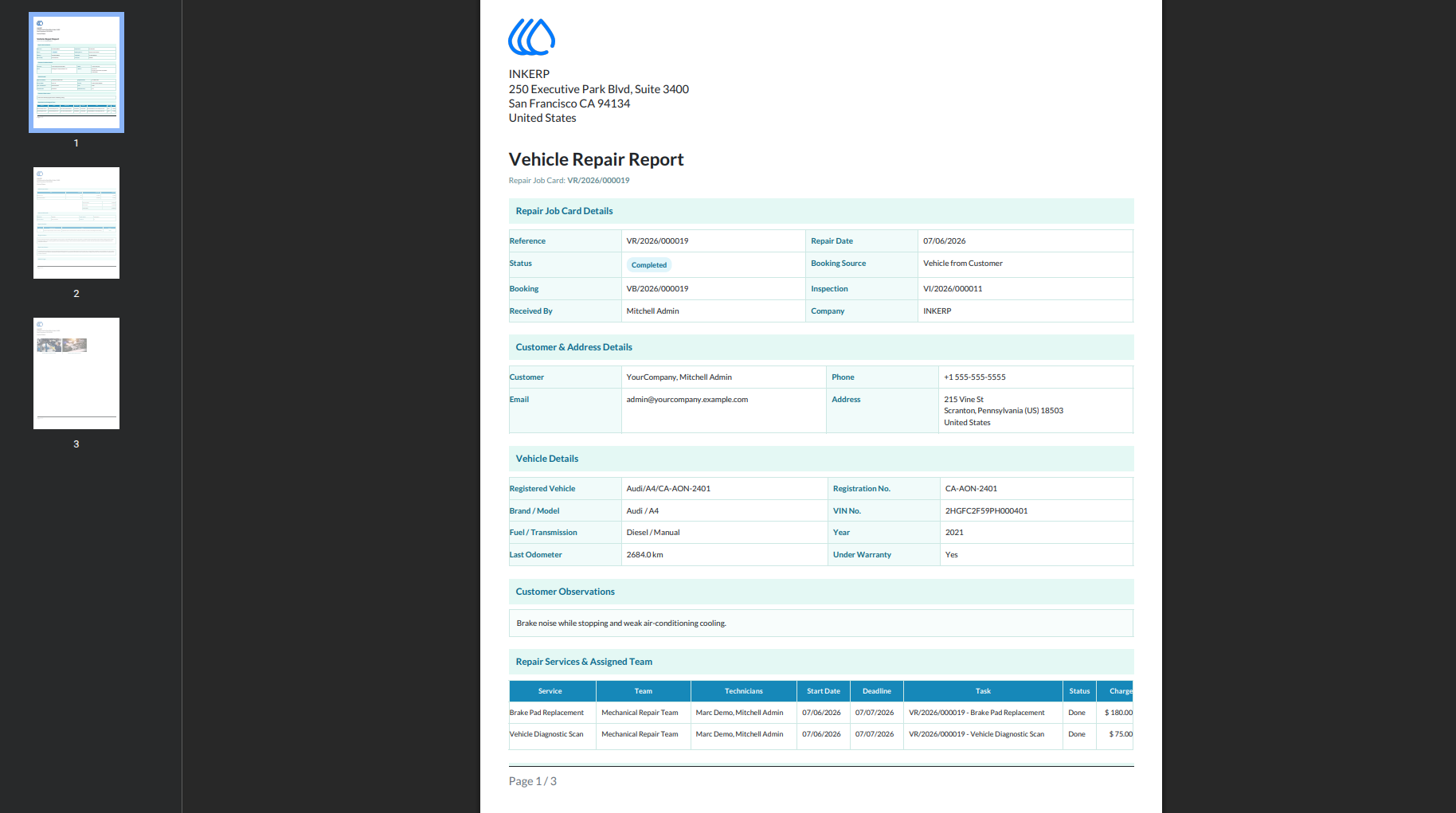
Task: Click the Customer Observations heading
Action: (565, 592)
